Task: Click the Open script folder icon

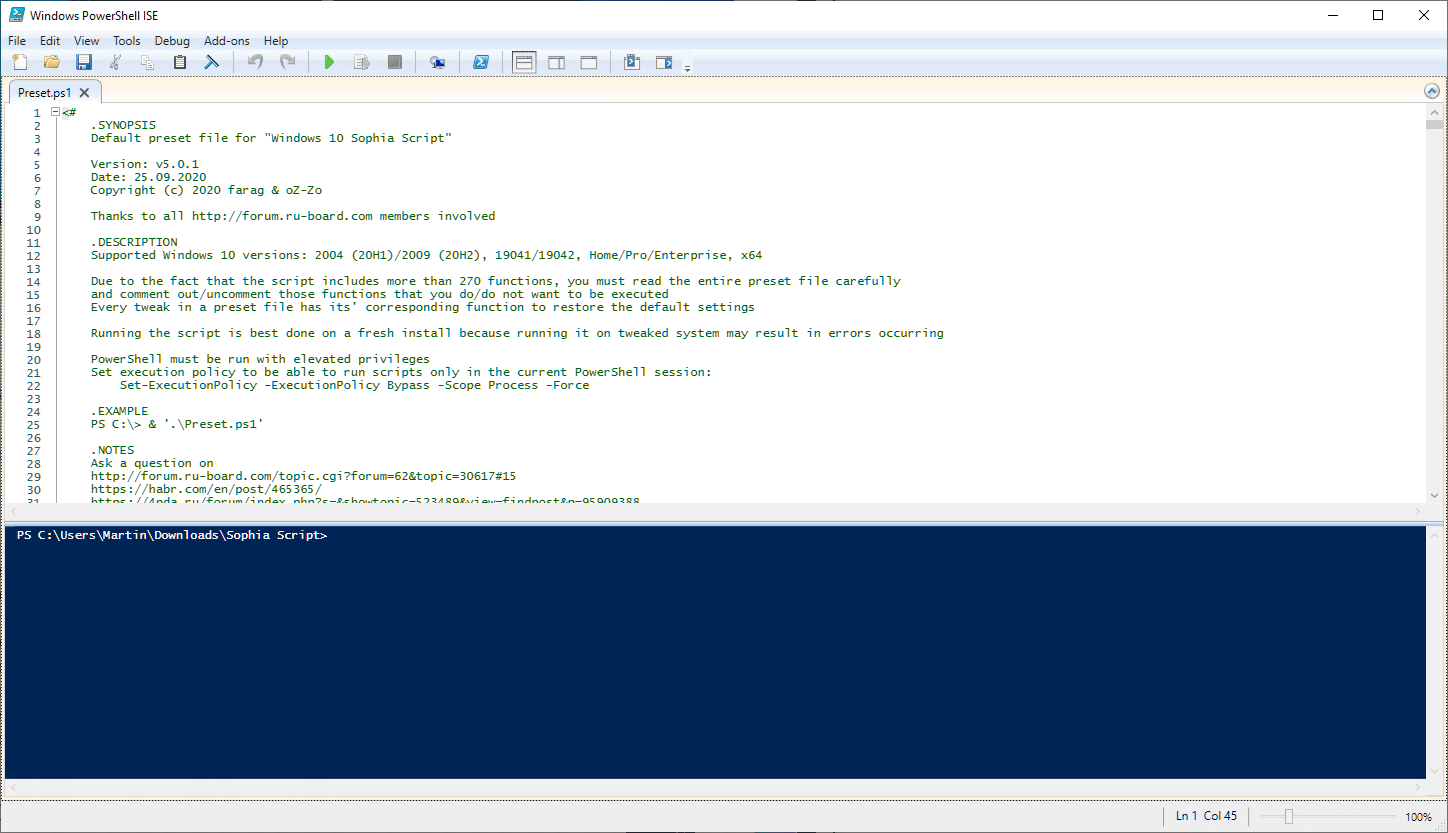Action: (x=52, y=63)
